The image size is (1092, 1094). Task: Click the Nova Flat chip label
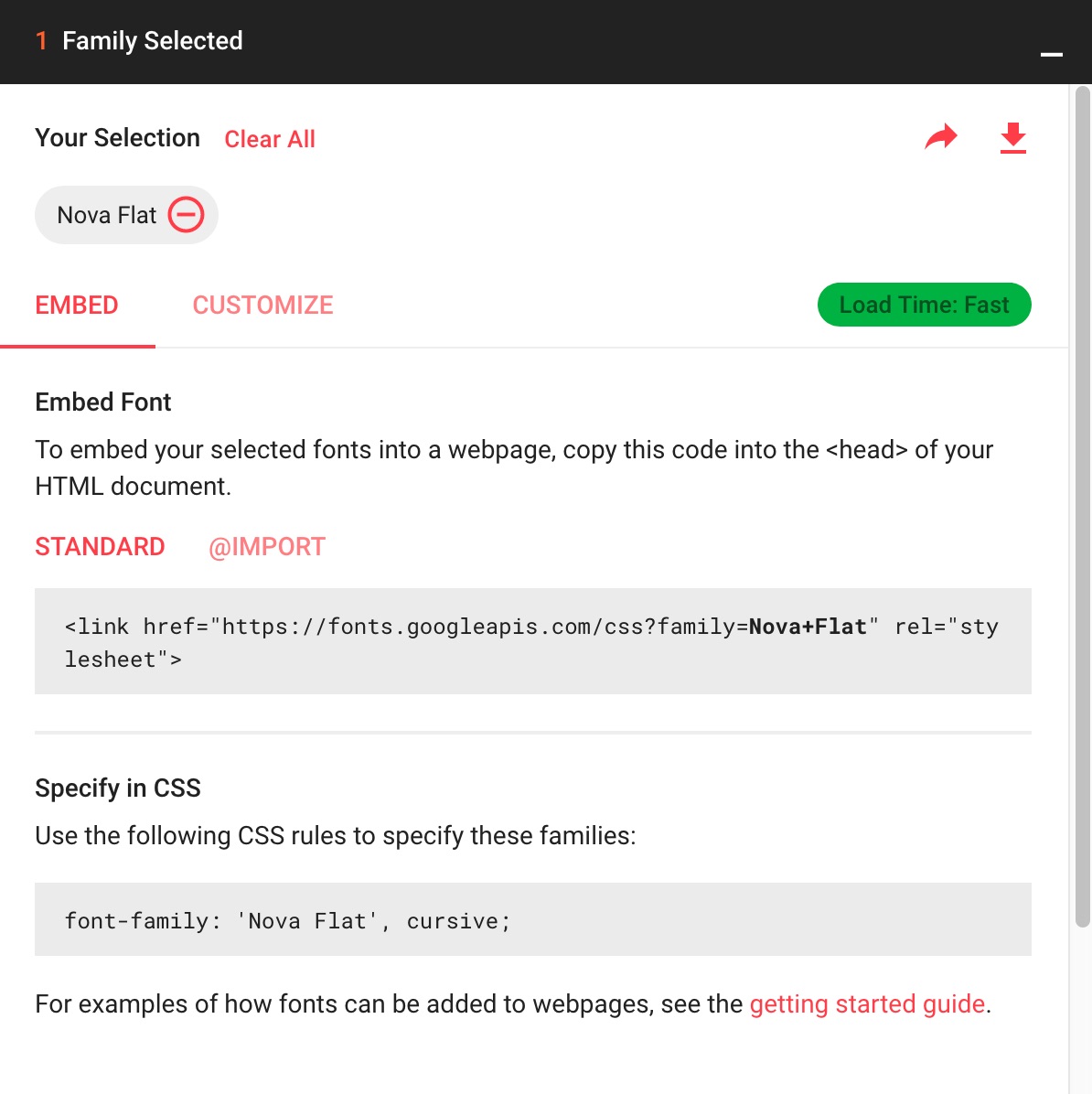[107, 215]
